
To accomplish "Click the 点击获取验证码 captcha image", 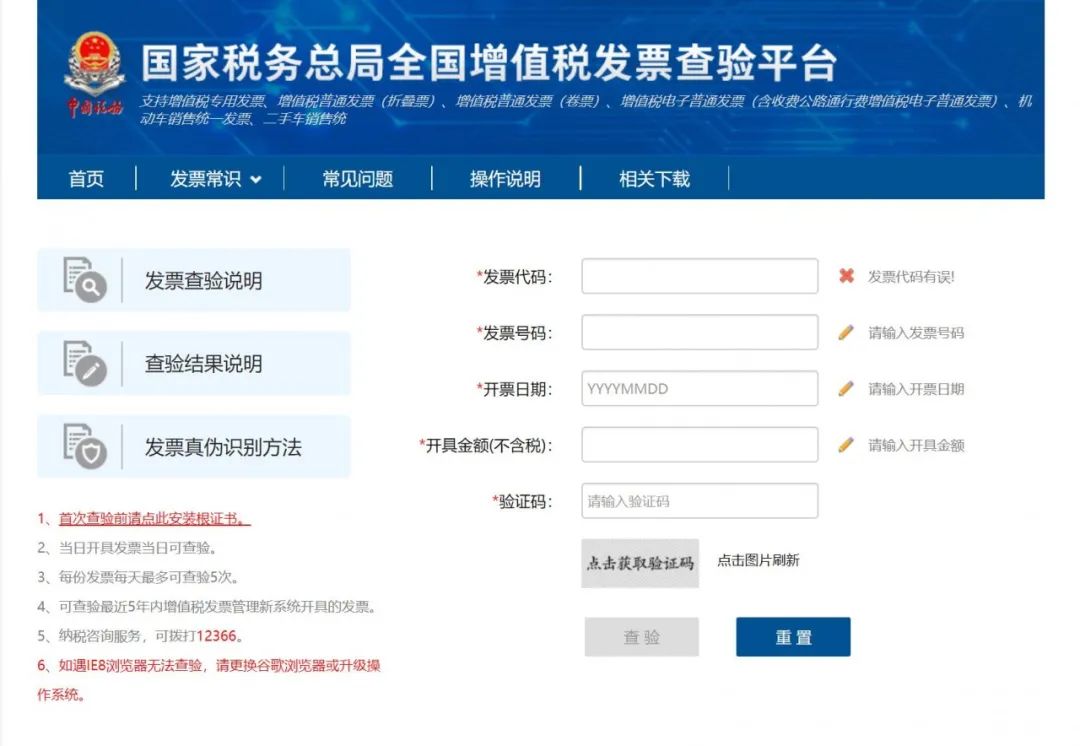I will coord(640,563).
